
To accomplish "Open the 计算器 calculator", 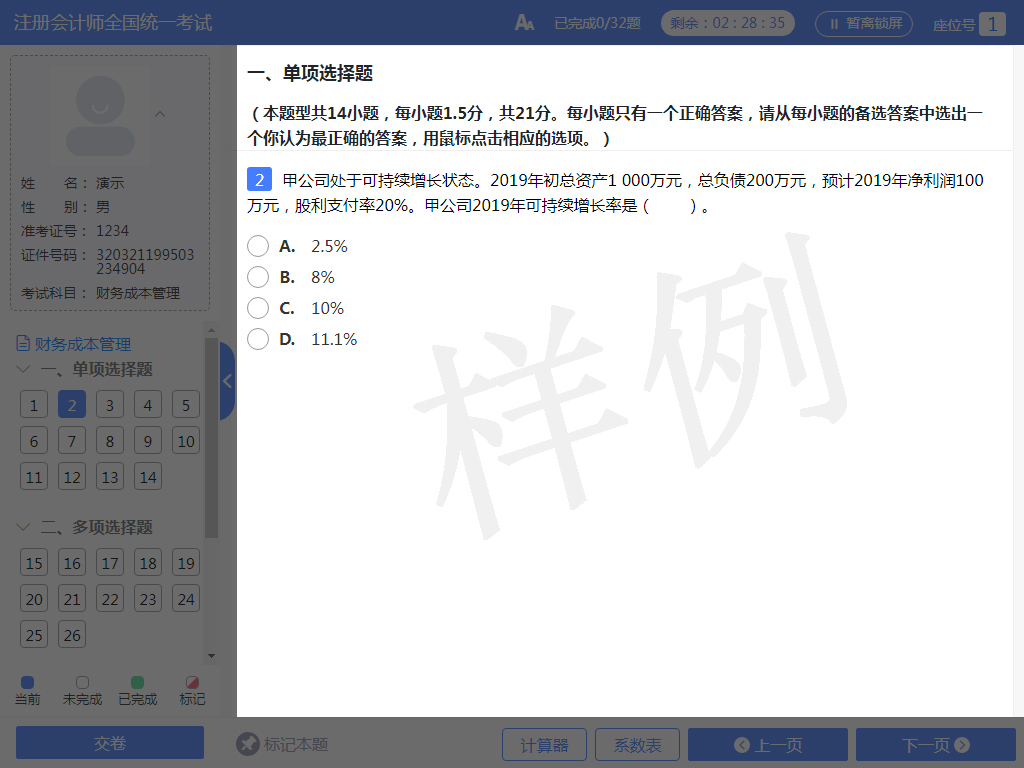I will [x=544, y=745].
